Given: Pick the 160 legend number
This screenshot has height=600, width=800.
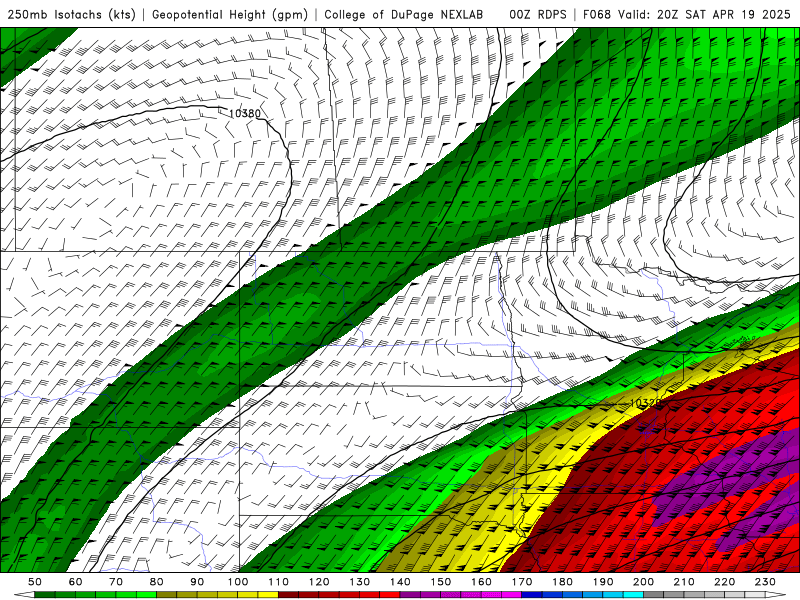Looking at the screenshot, I should point(481,582).
